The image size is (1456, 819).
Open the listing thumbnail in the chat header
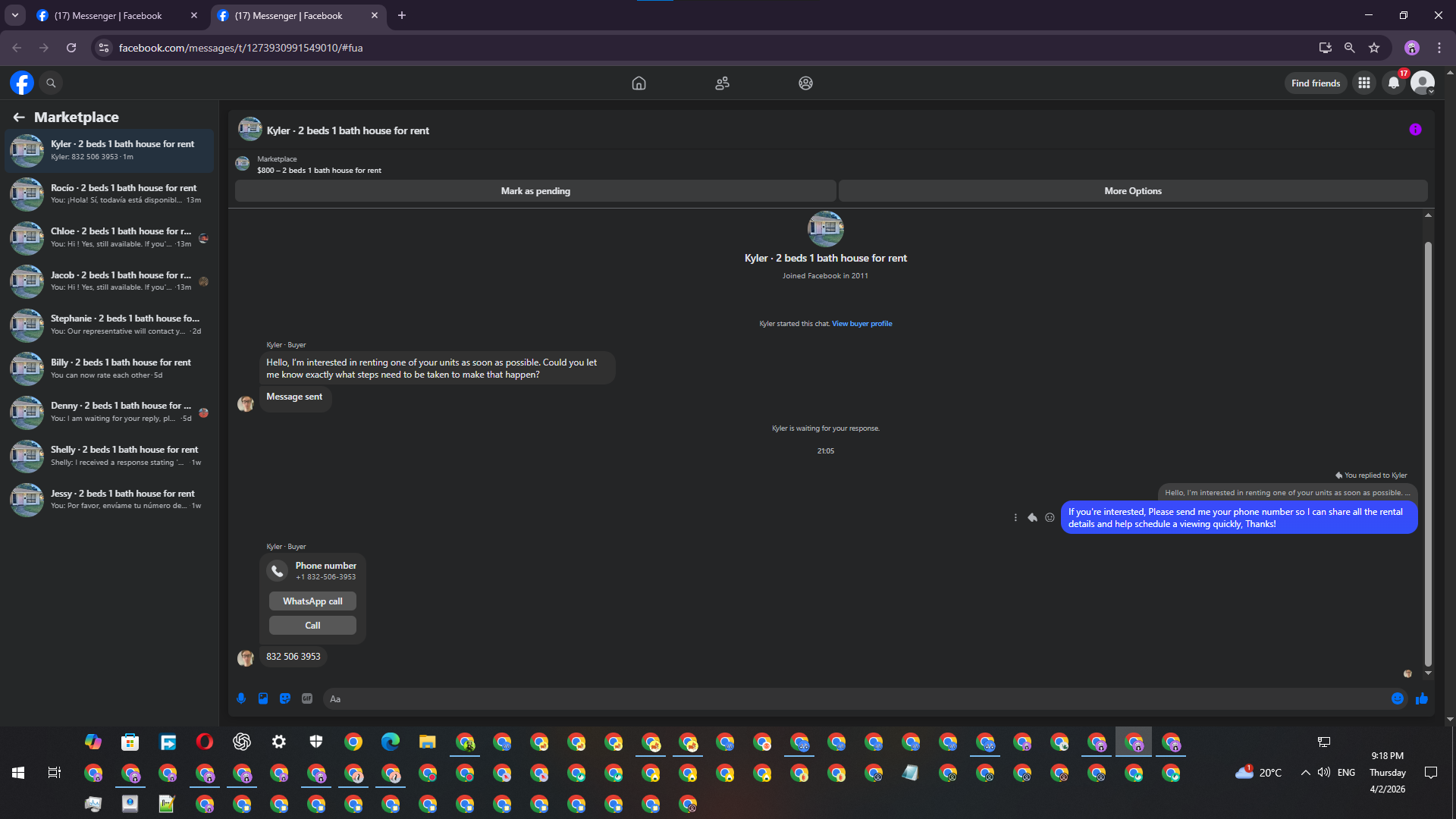249,130
